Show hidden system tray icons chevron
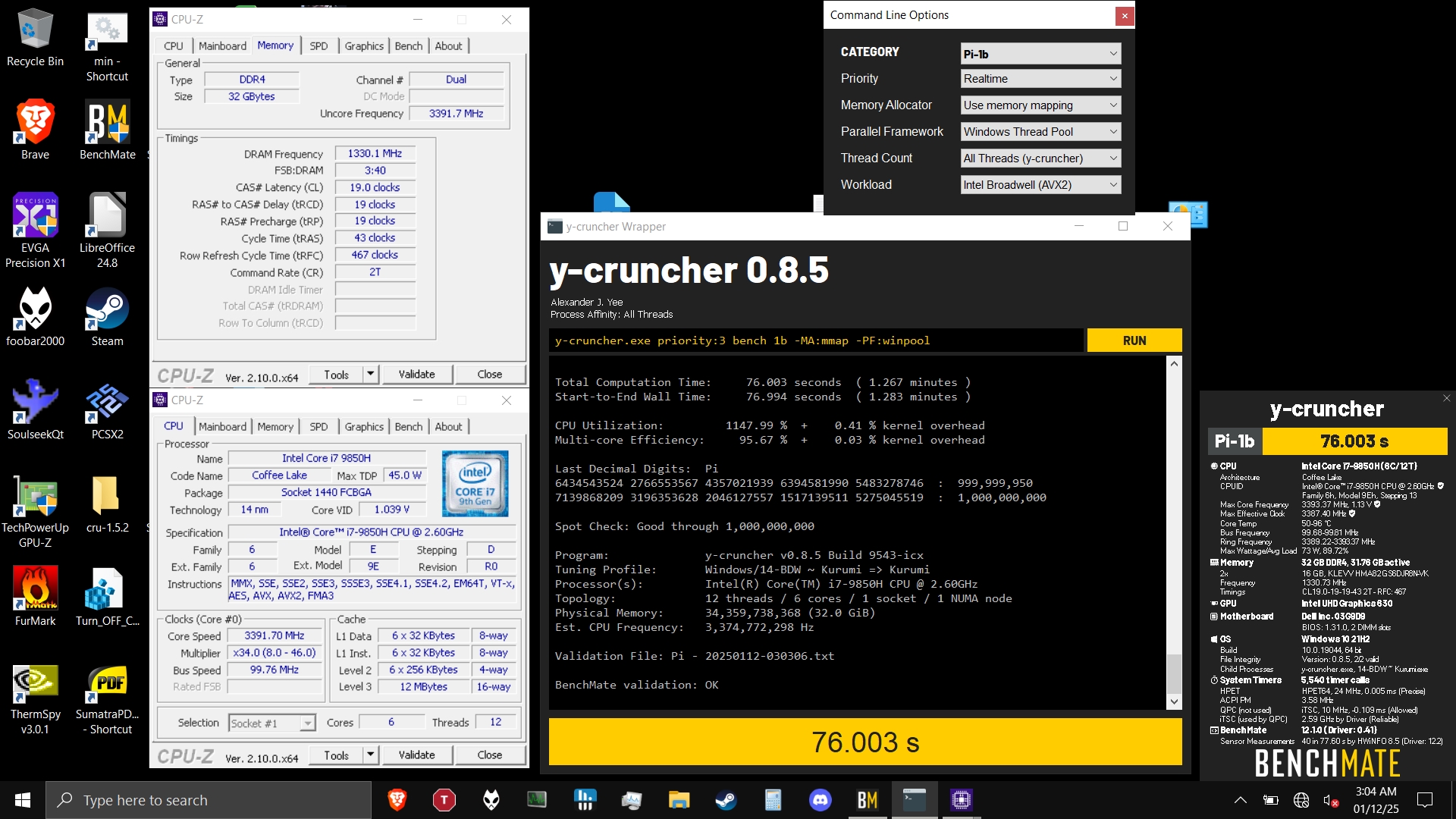1456x819 pixels. [1240, 799]
